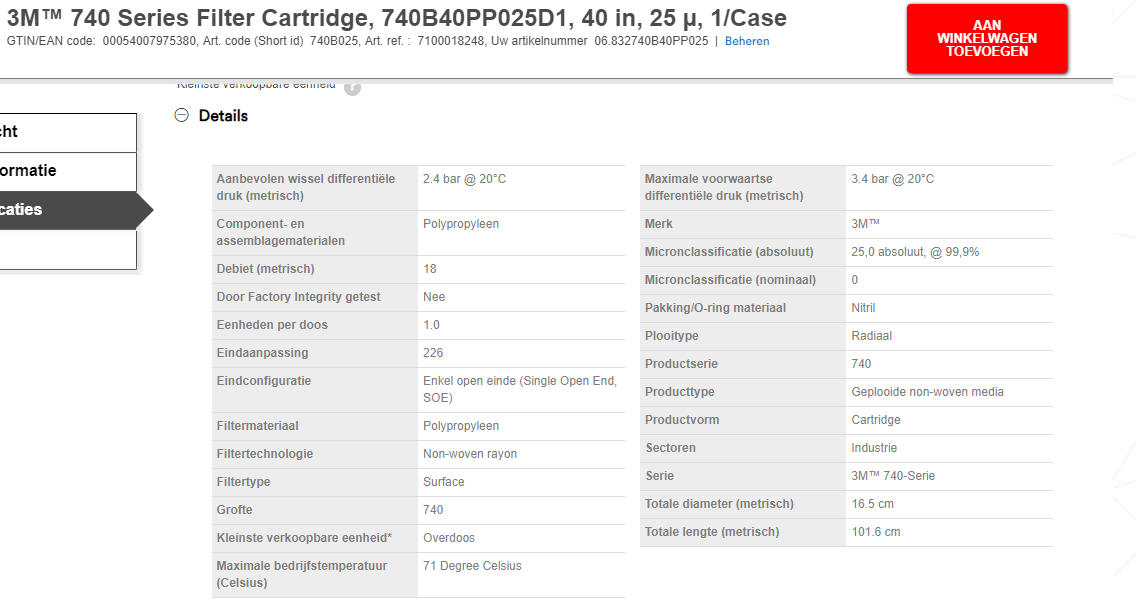Select the value '71 Degree Celsius'
Viewport: 1137px width, 606px height.
click(472, 566)
